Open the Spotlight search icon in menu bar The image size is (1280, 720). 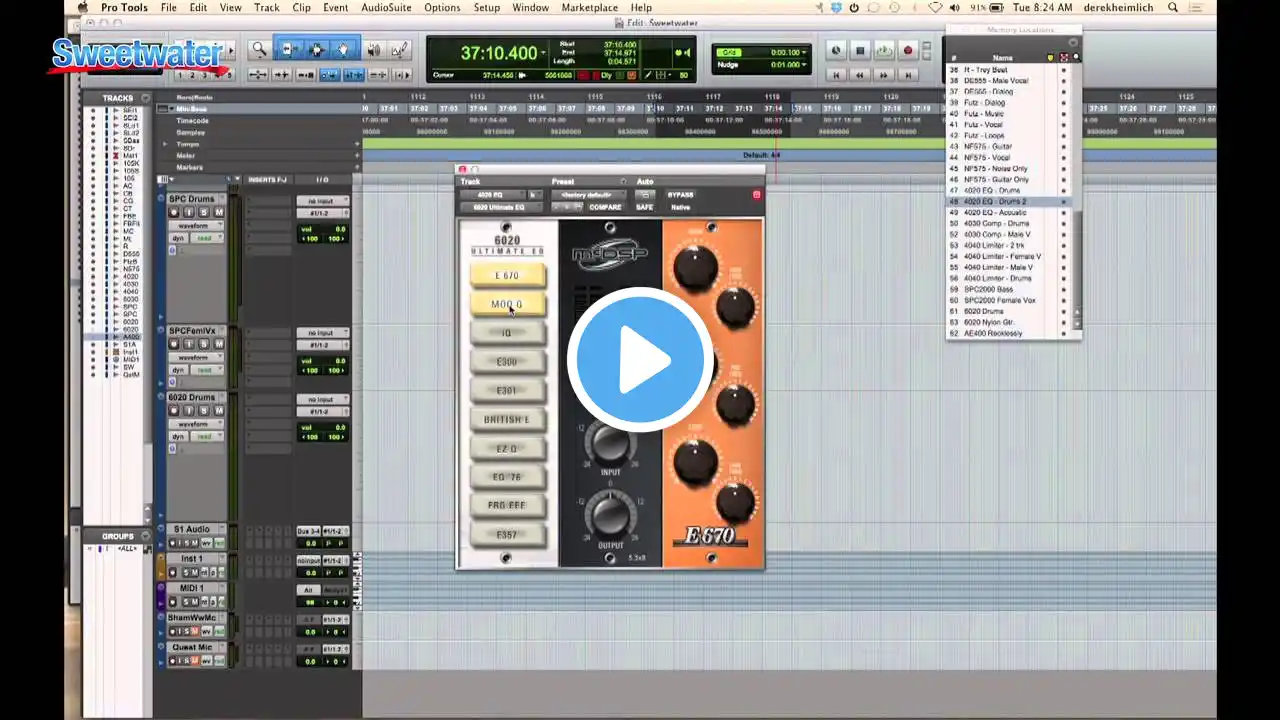point(1173,7)
